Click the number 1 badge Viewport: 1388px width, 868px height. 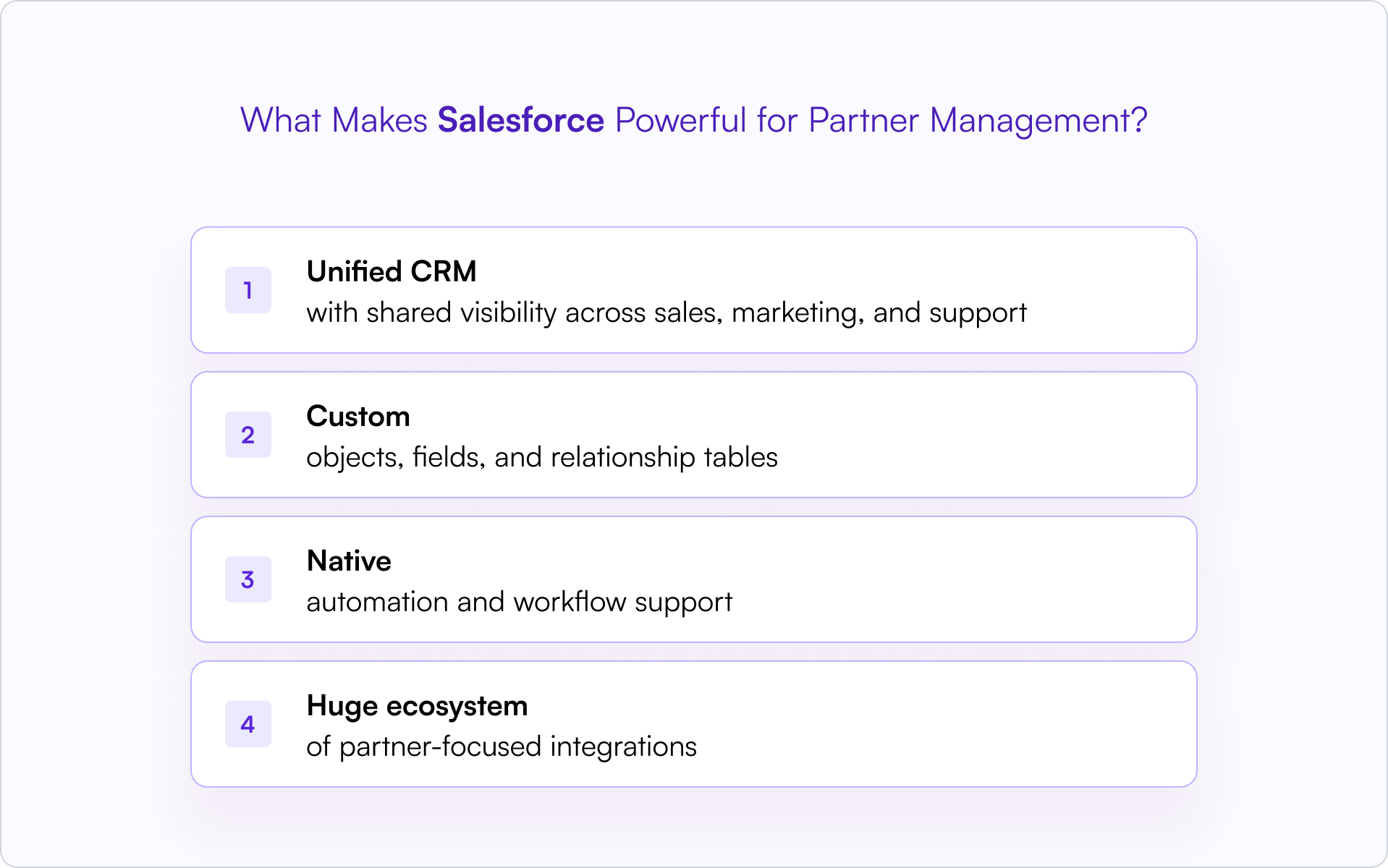(x=248, y=290)
